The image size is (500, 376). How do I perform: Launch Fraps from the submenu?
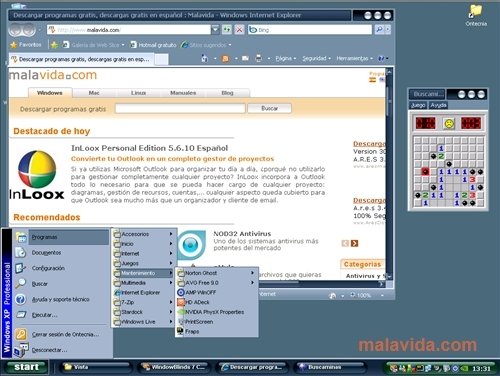click(217, 331)
